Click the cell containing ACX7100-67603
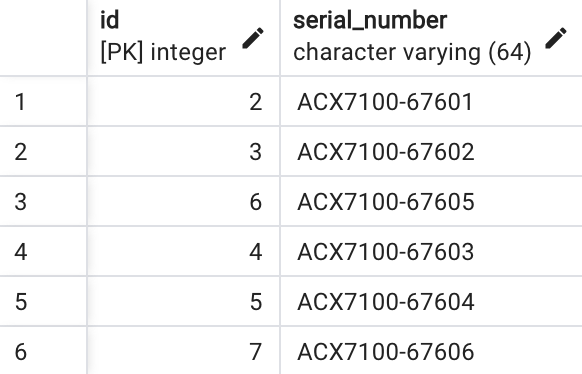The image size is (582, 374). pos(431,252)
